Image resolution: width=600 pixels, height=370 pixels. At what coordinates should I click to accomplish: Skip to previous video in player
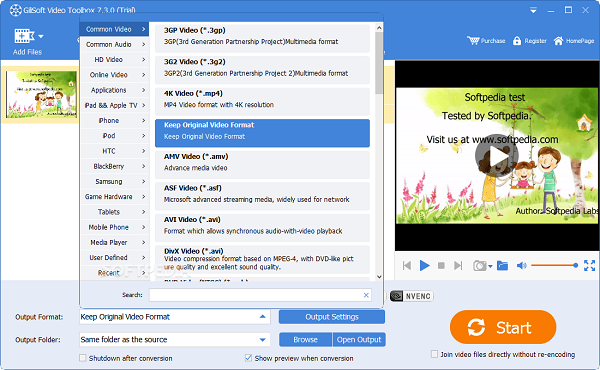click(407, 265)
